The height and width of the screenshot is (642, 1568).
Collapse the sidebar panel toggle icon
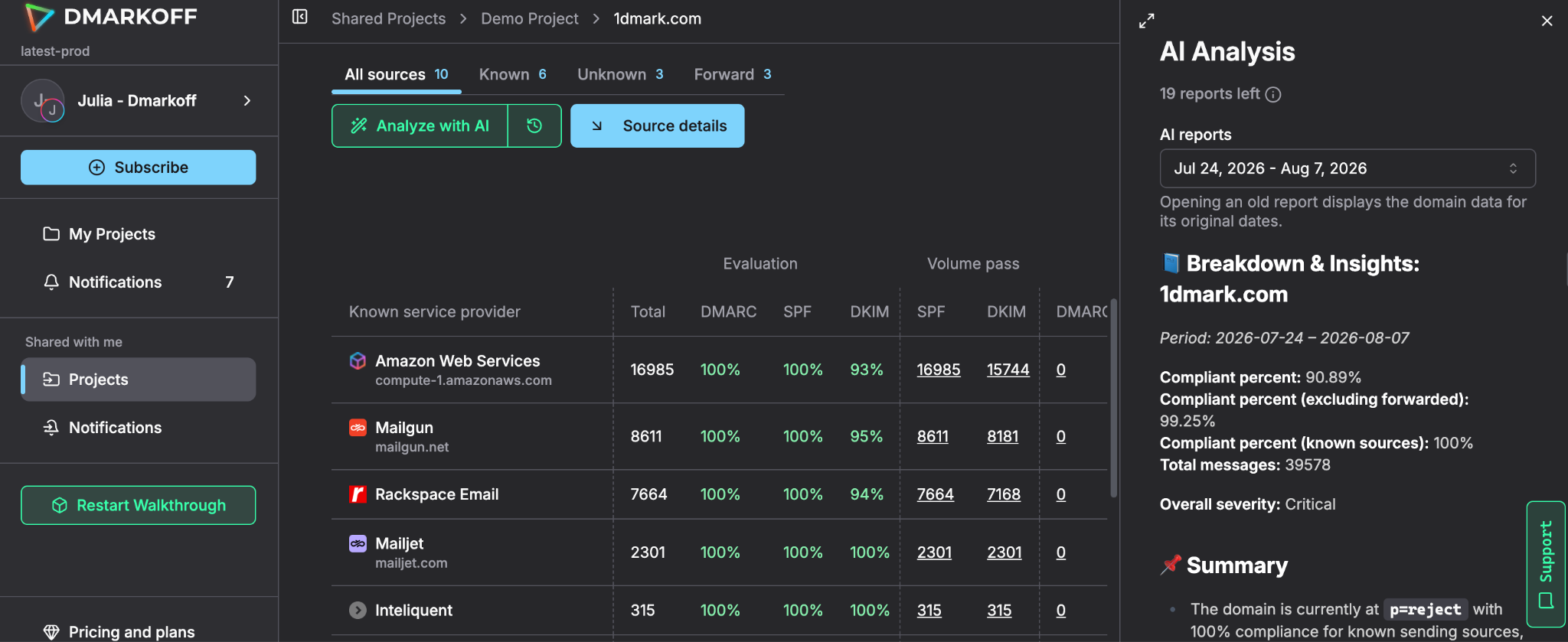pos(300,17)
